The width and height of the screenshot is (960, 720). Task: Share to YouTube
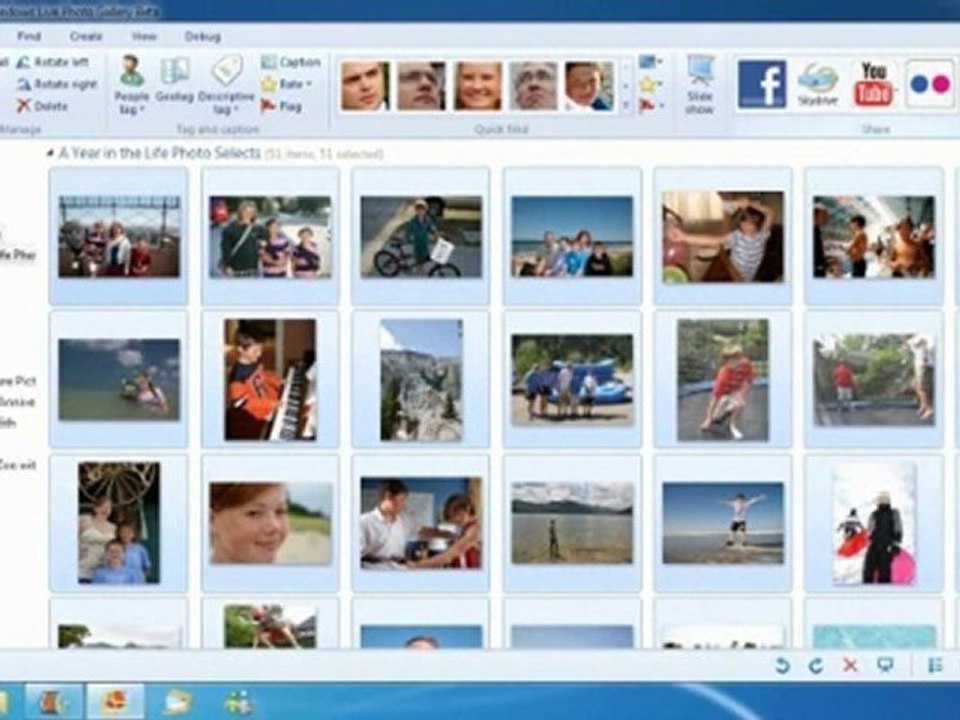point(874,84)
